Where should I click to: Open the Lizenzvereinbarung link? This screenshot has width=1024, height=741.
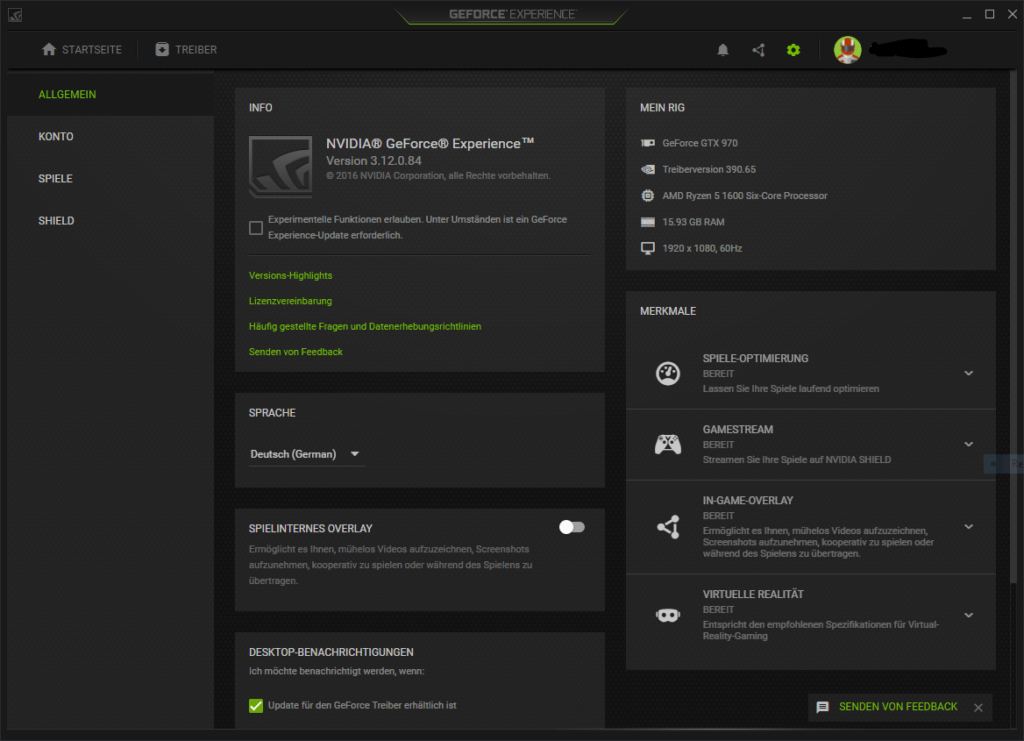291,301
